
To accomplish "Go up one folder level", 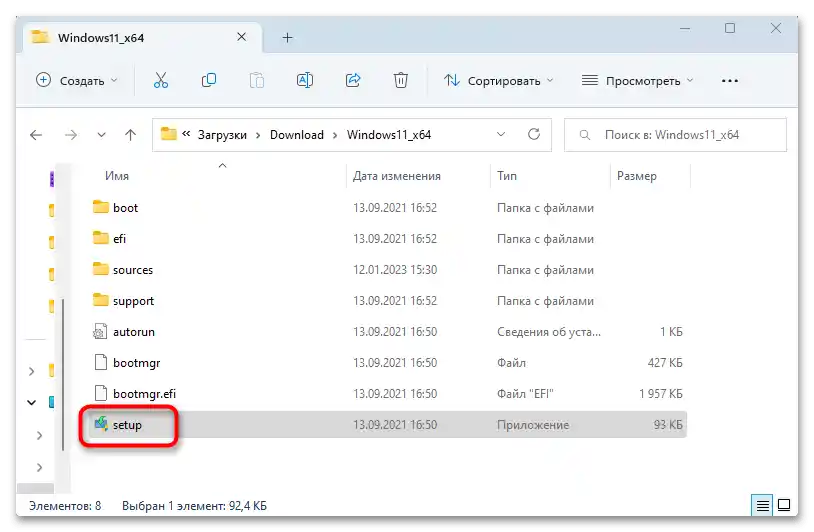I will pos(130,135).
